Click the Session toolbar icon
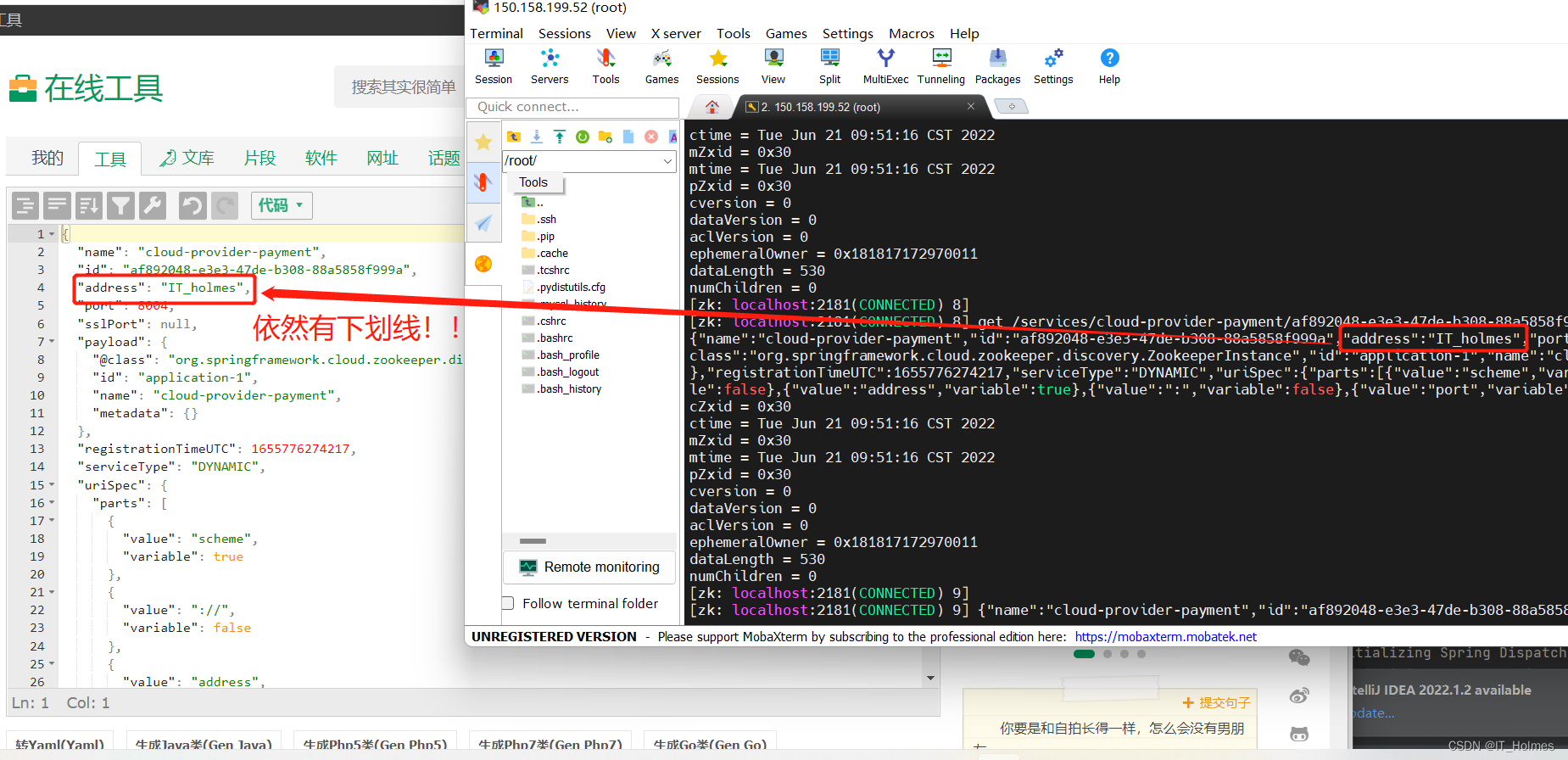1568x760 pixels. pyautogui.click(x=494, y=66)
